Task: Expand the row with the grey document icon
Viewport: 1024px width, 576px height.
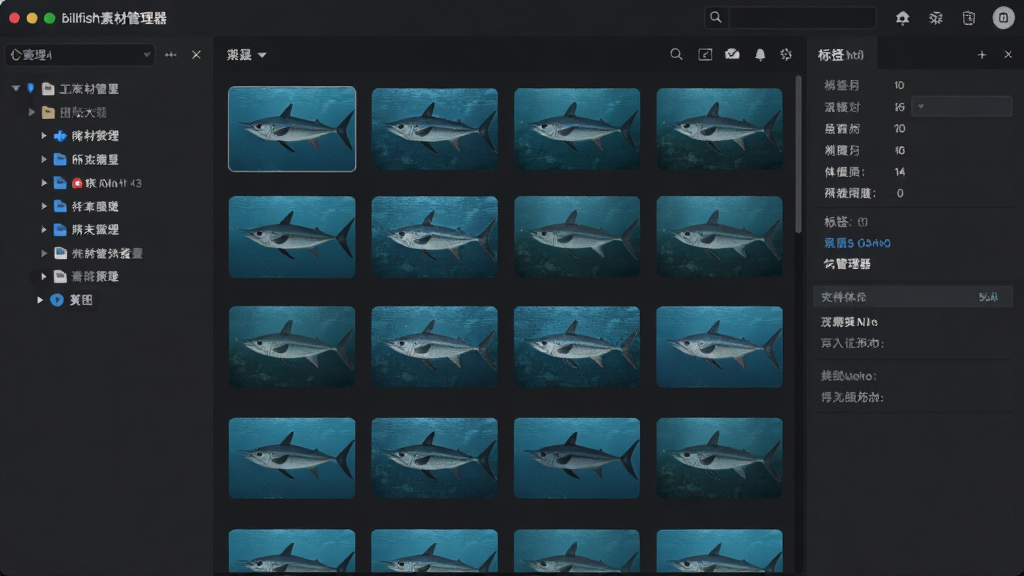Action: (44, 276)
